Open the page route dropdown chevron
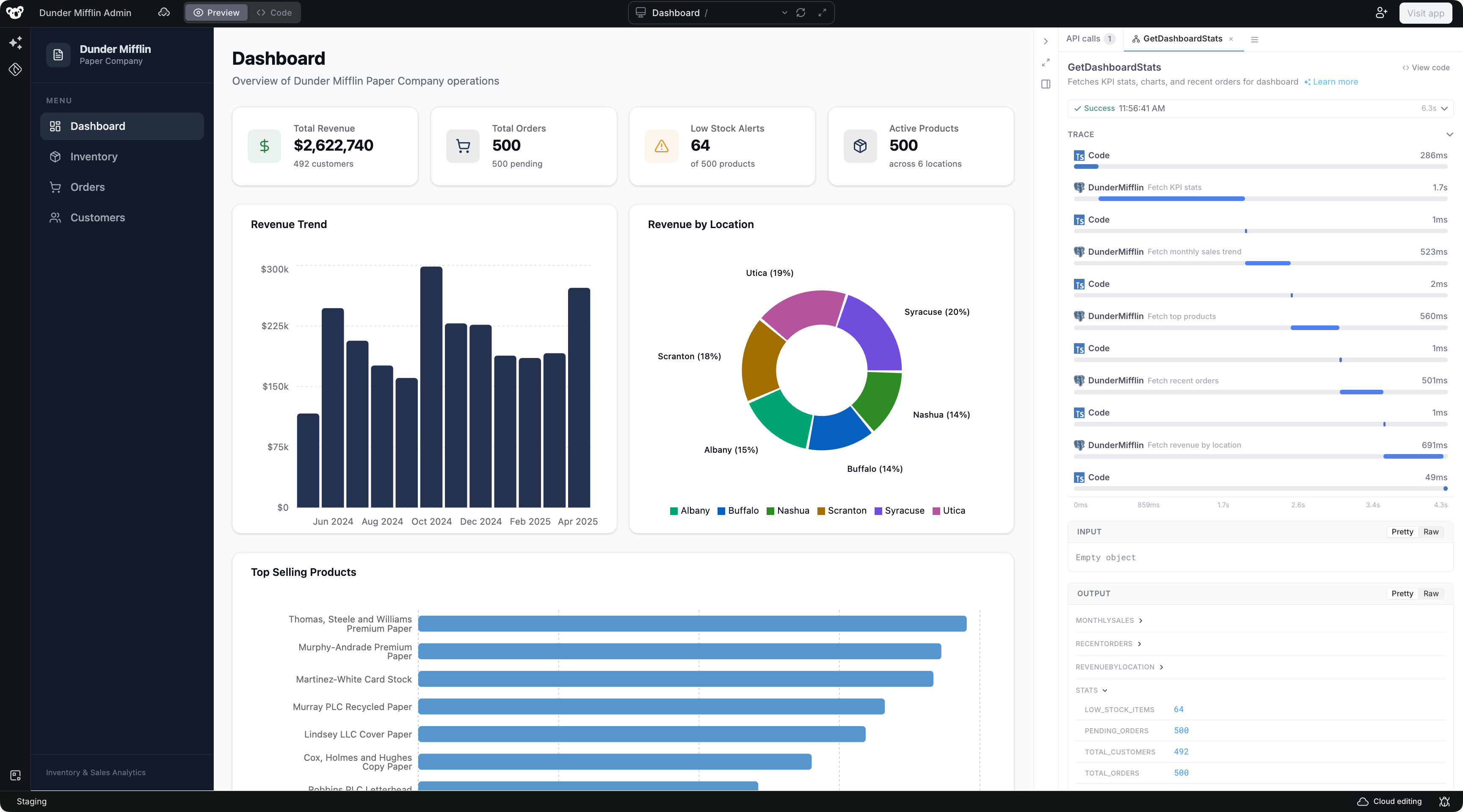Viewport: 1463px width, 812px height. click(x=784, y=13)
